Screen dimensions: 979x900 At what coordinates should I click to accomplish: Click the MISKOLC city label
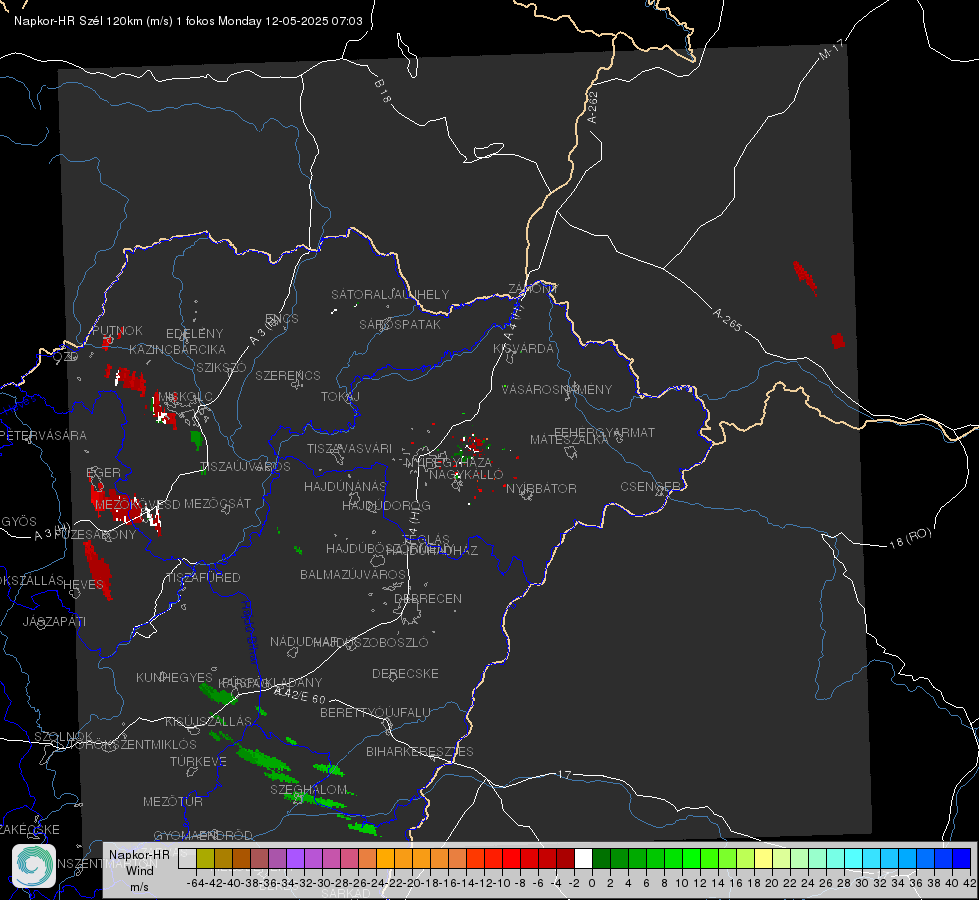click(185, 397)
